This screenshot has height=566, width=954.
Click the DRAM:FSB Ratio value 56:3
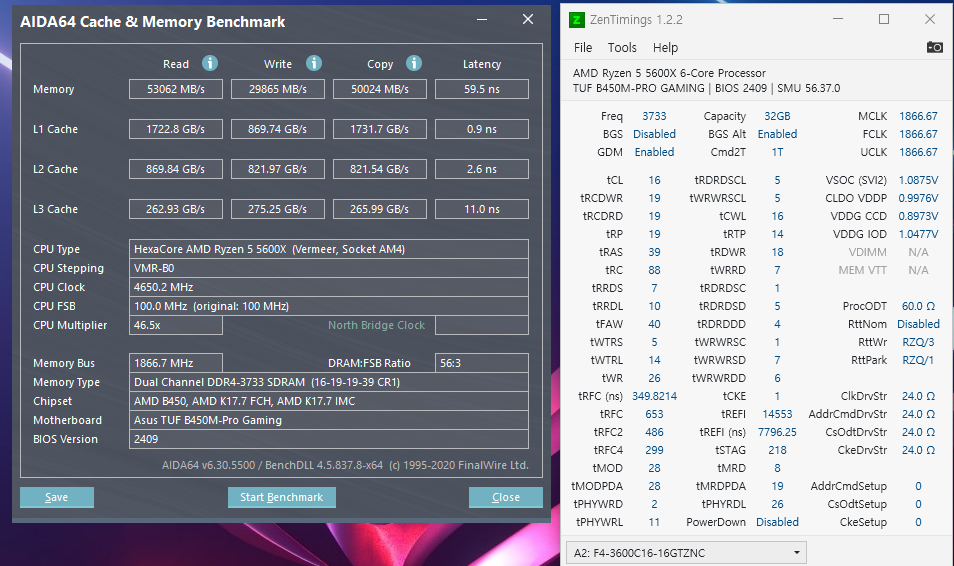(x=482, y=363)
